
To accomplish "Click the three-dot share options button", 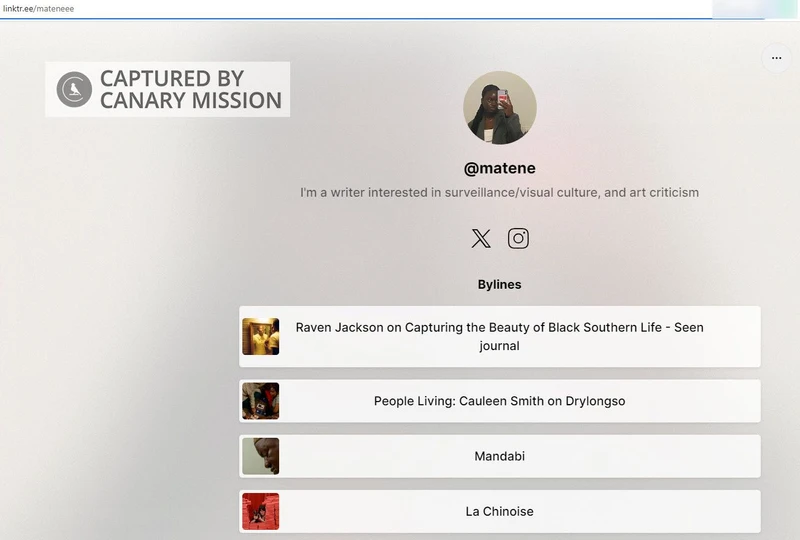I will click(x=776, y=58).
